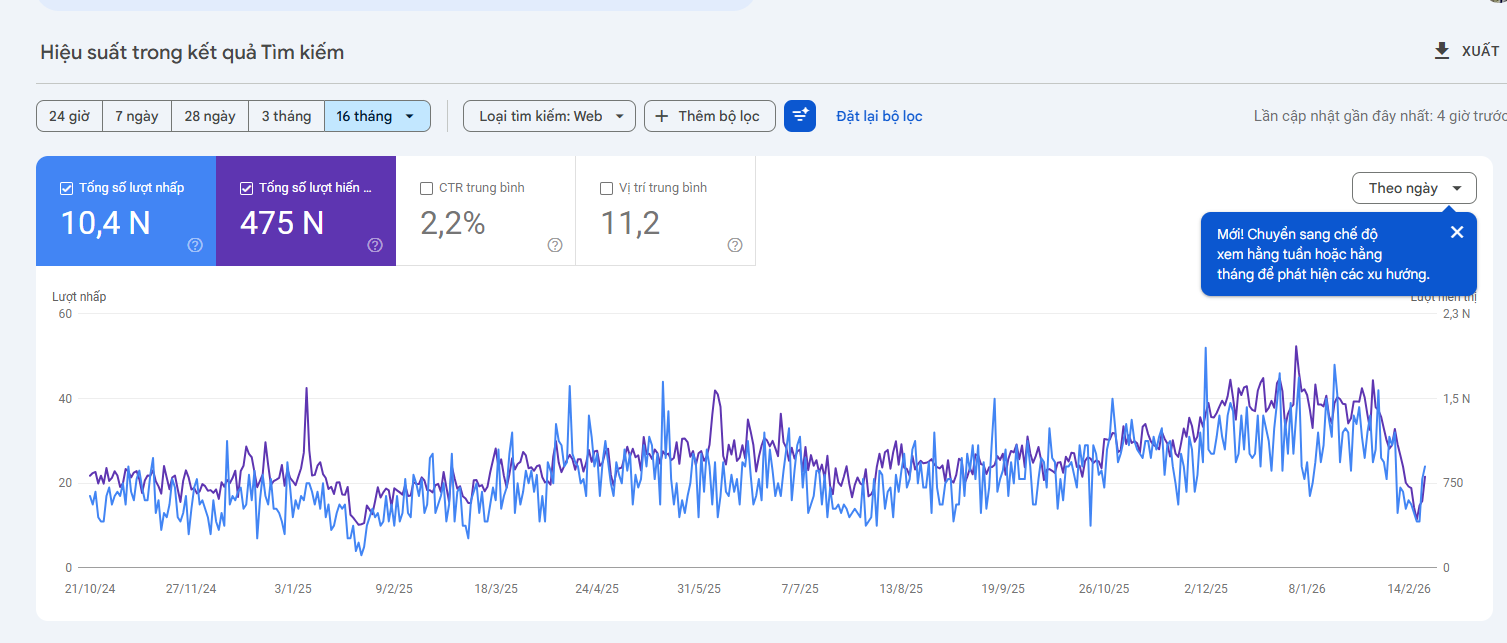Open the Theo ngày view dropdown
Image resolution: width=1507 pixels, height=643 pixels.
1413,188
